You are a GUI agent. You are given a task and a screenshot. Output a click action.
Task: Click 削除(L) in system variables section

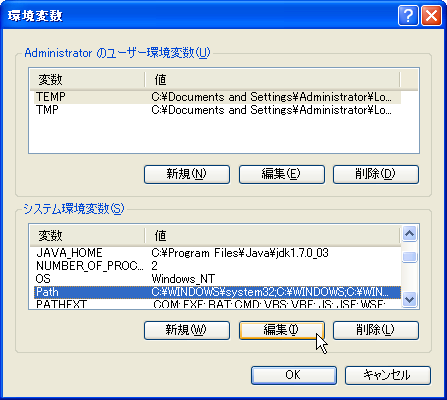point(376,330)
